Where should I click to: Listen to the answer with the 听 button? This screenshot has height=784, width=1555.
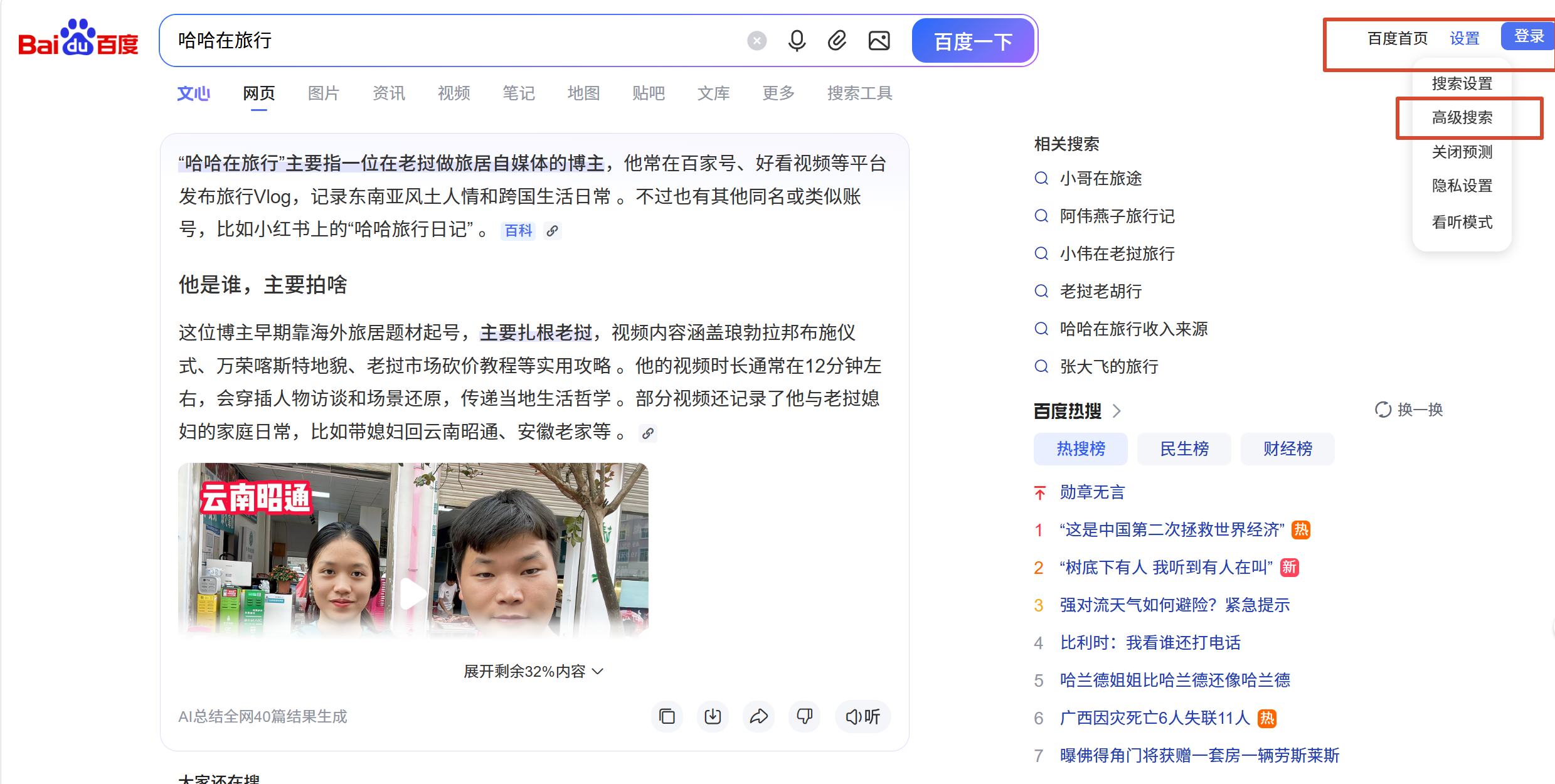click(x=862, y=716)
